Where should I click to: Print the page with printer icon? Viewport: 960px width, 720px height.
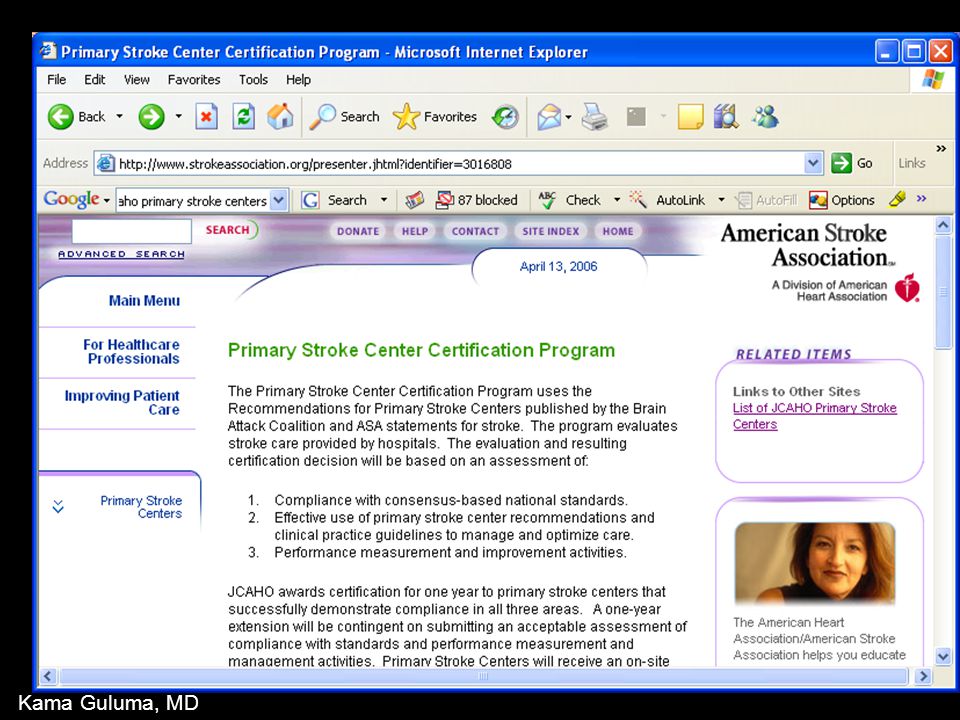[594, 116]
